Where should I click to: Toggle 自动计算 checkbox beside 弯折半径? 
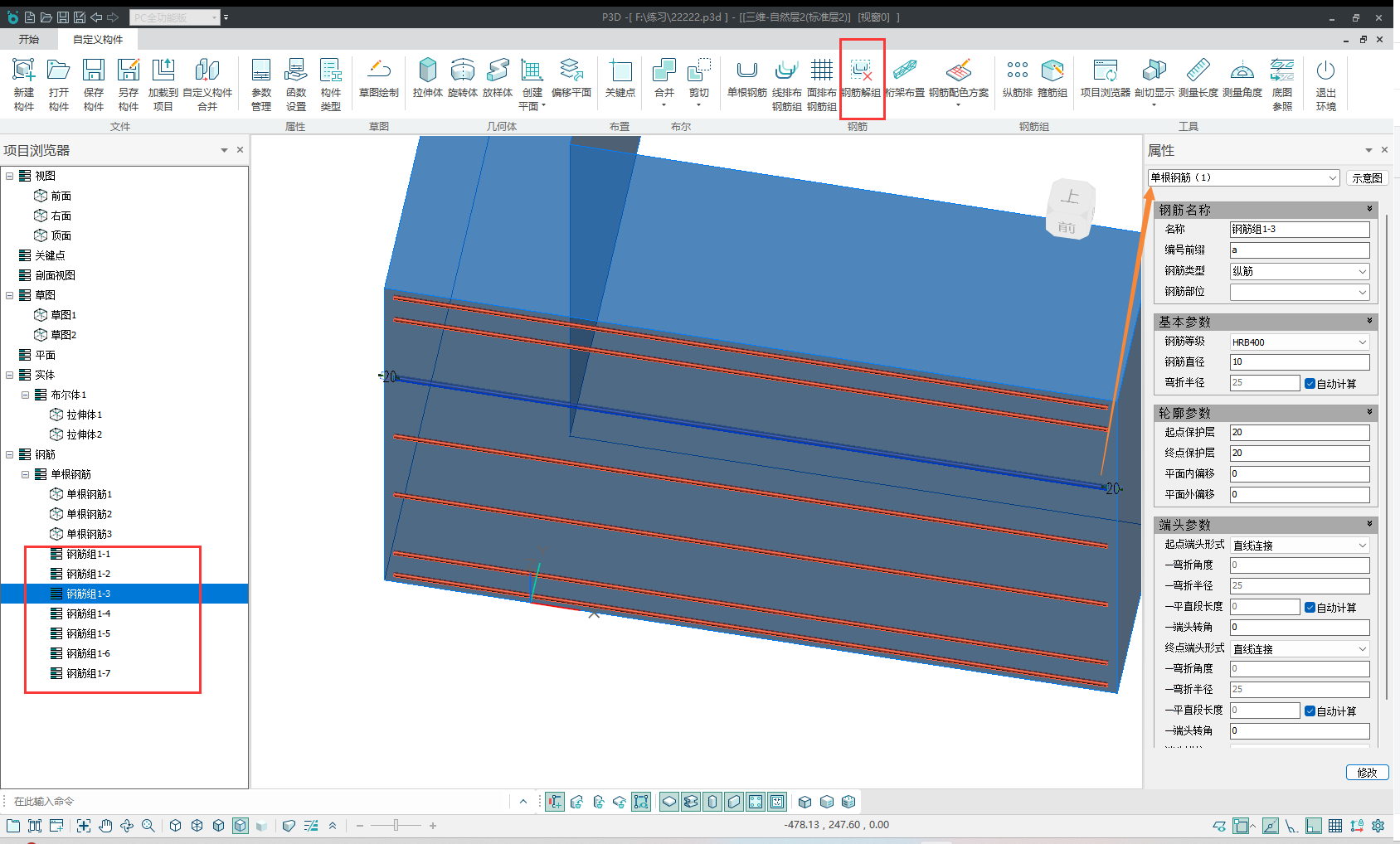(1310, 384)
